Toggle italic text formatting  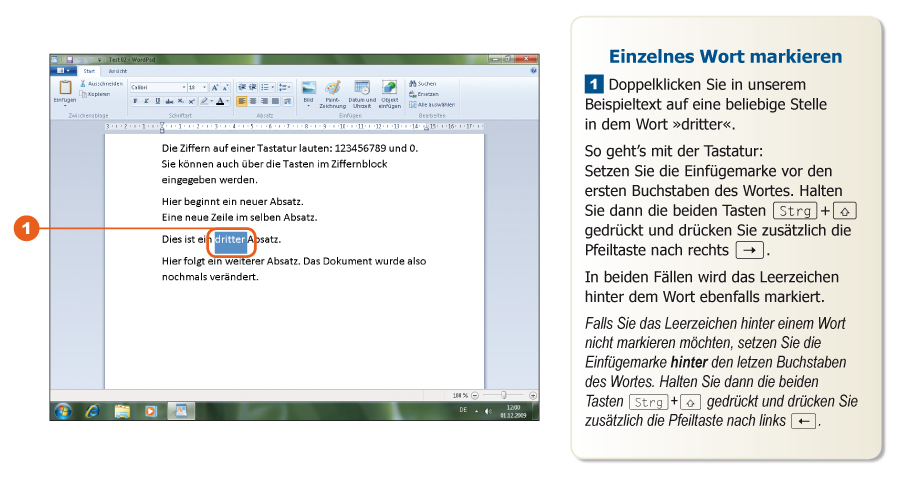coord(146,101)
